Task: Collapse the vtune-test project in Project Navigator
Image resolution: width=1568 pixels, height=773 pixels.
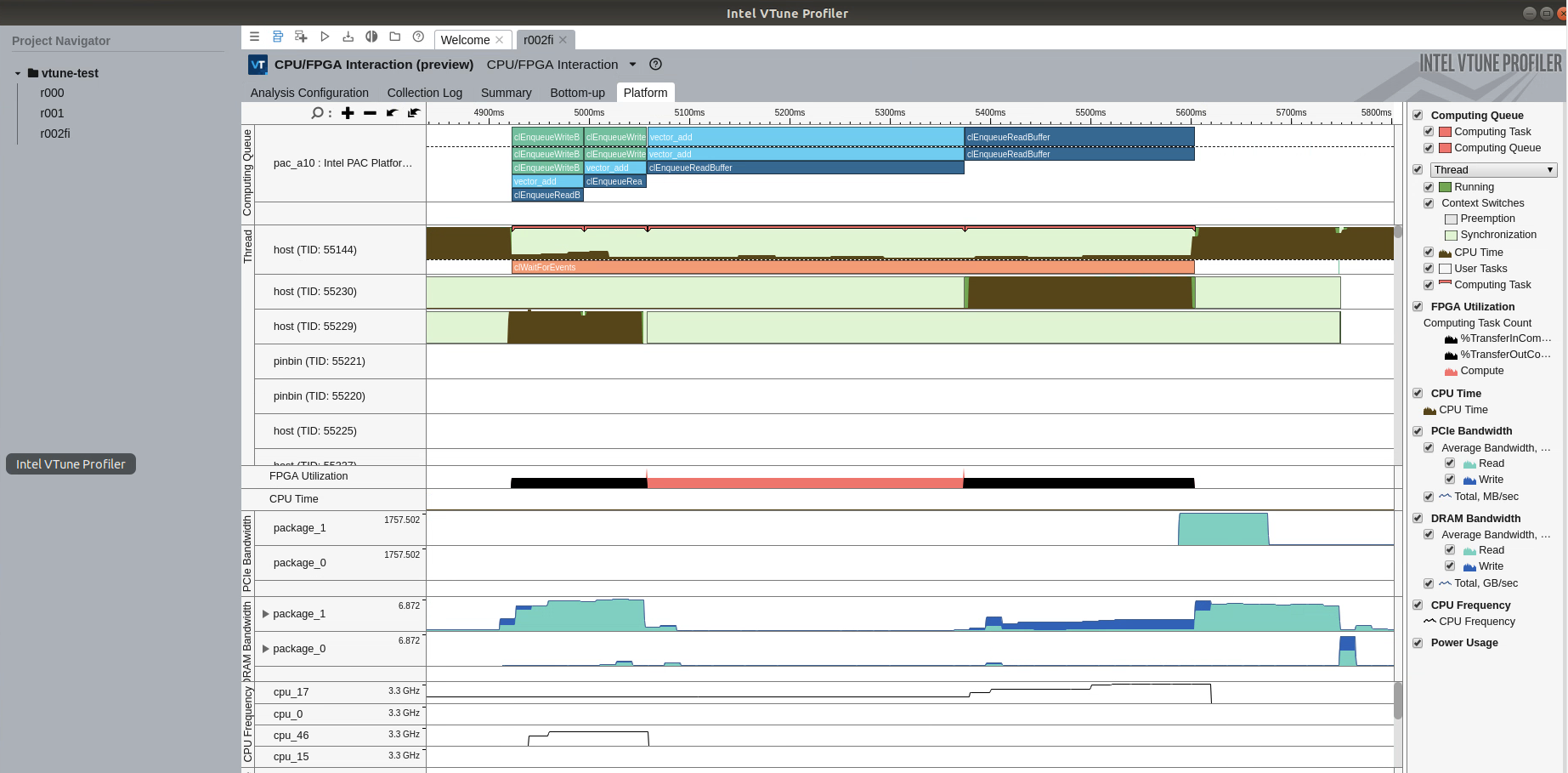Action: [17, 73]
